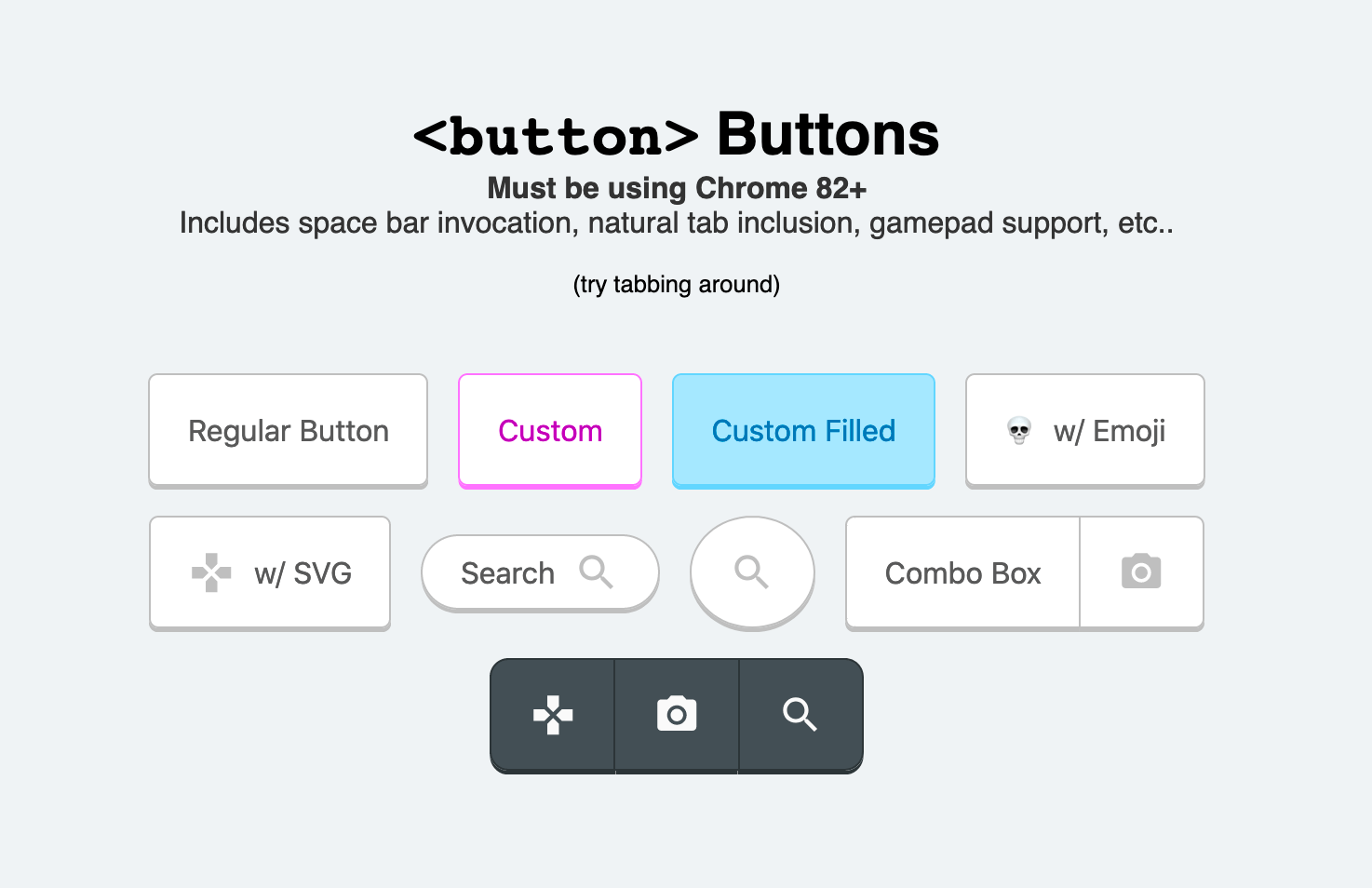
Task: Click the "(try tabbing around)" hint text
Action: coord(677,284)
